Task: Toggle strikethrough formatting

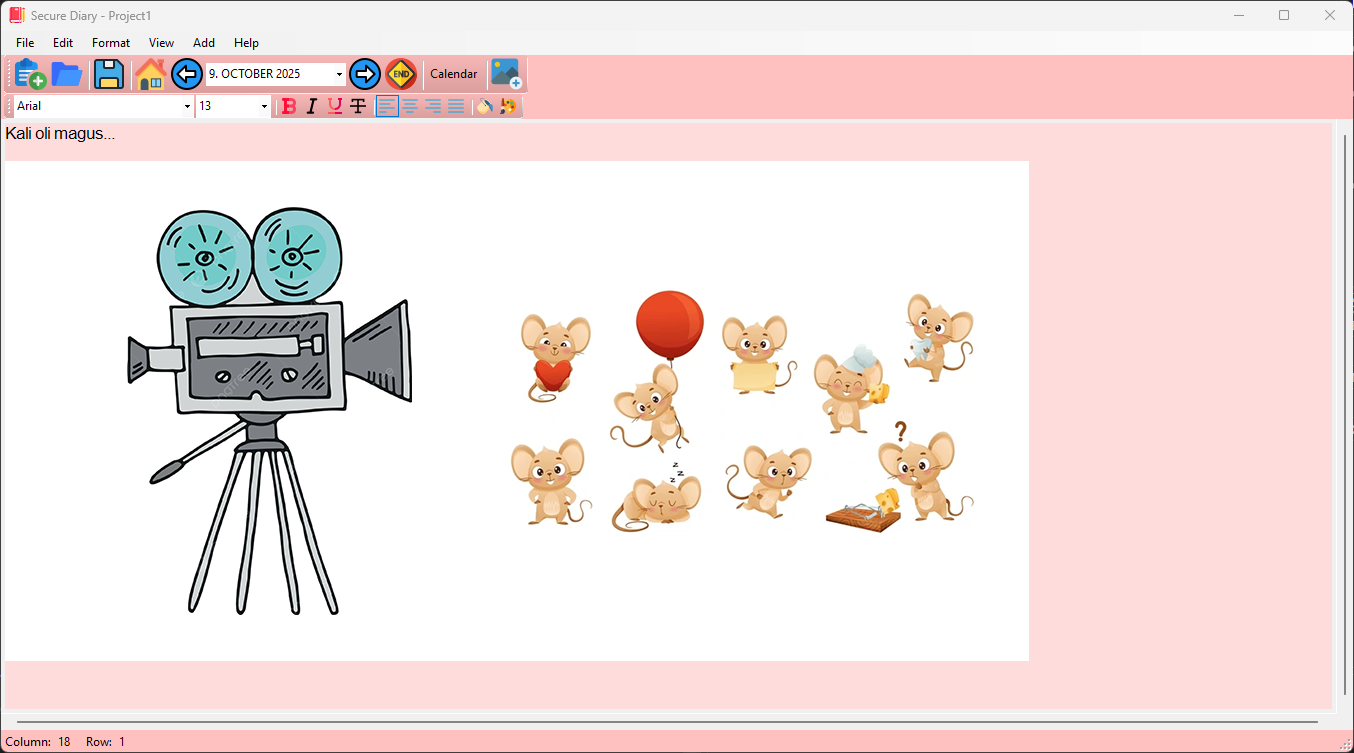Action: (358, 106)
